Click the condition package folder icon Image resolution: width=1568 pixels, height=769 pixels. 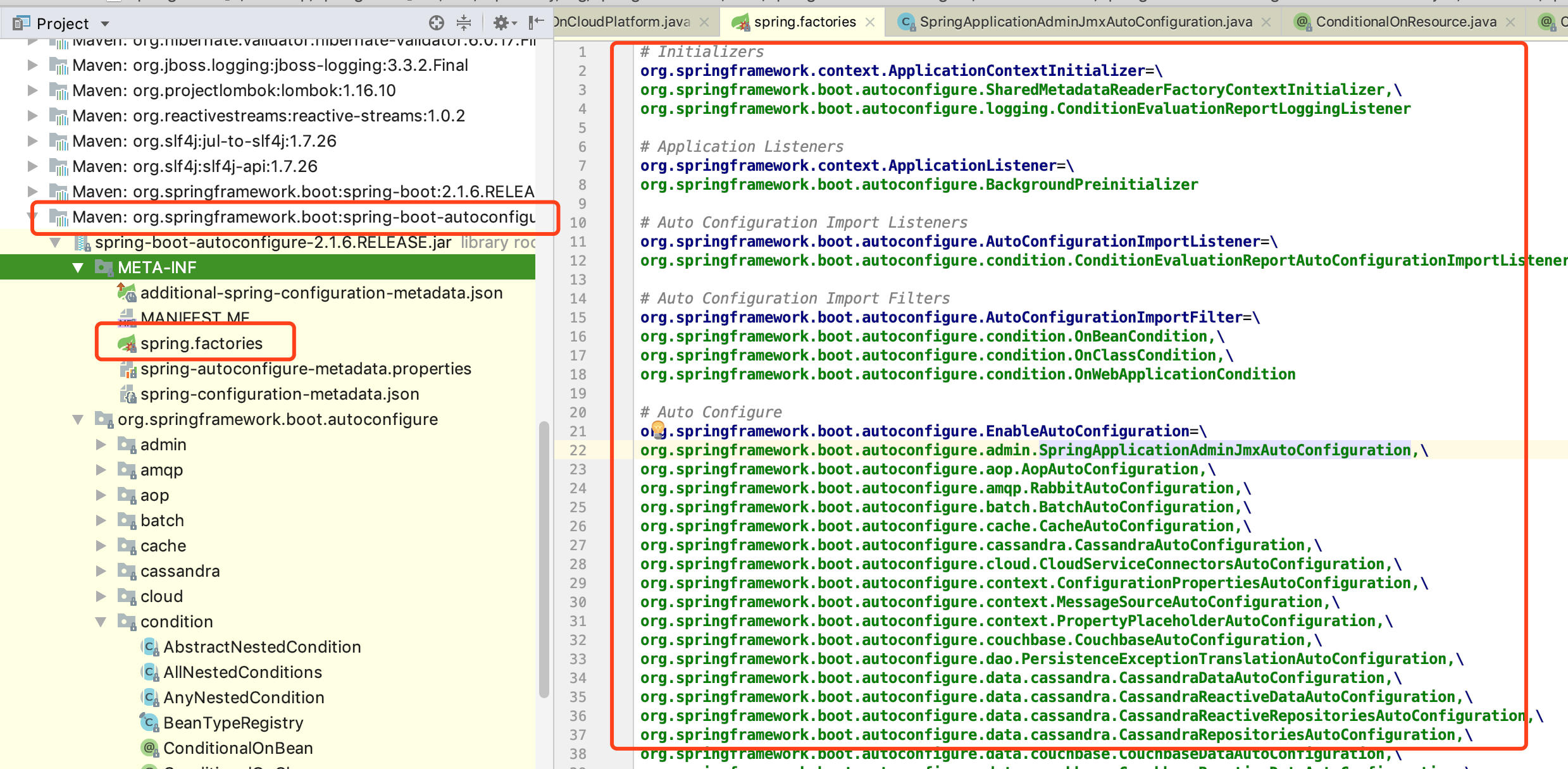(127, 622)
